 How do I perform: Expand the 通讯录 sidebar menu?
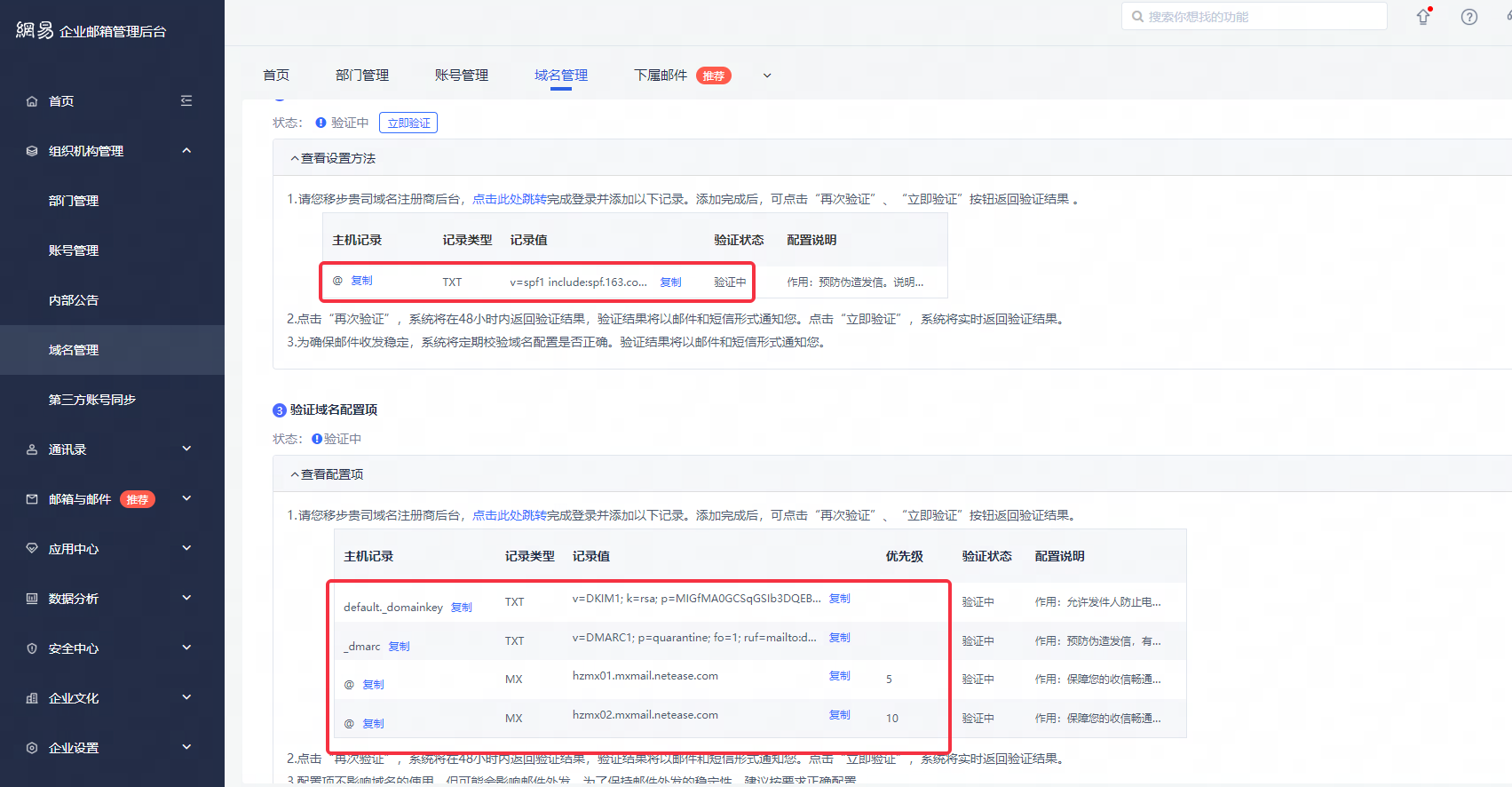(186, 449)
